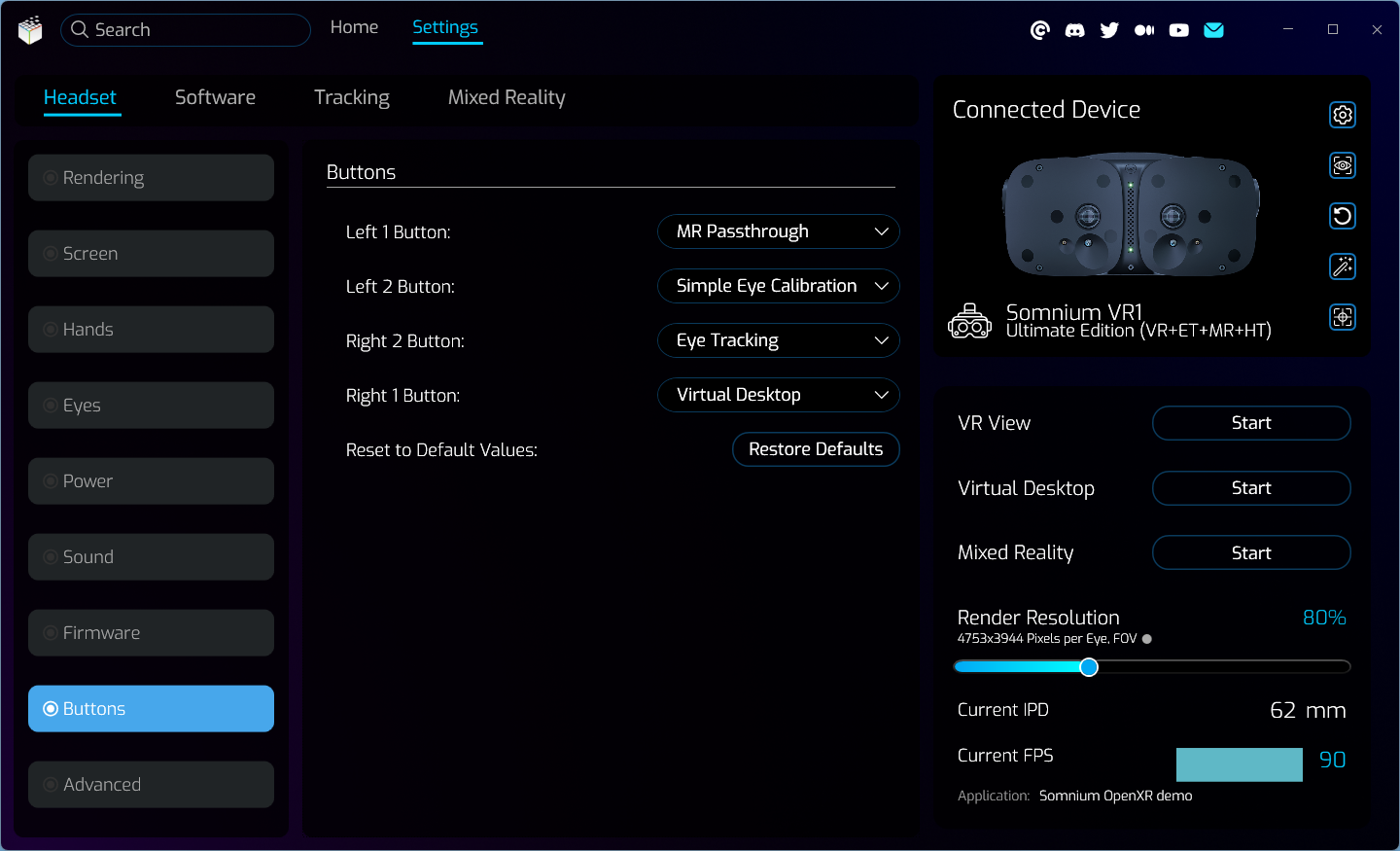Select the Eyes settings category
The width and height of the screenshot is (1400, 851).
click(x=151, y=406)
